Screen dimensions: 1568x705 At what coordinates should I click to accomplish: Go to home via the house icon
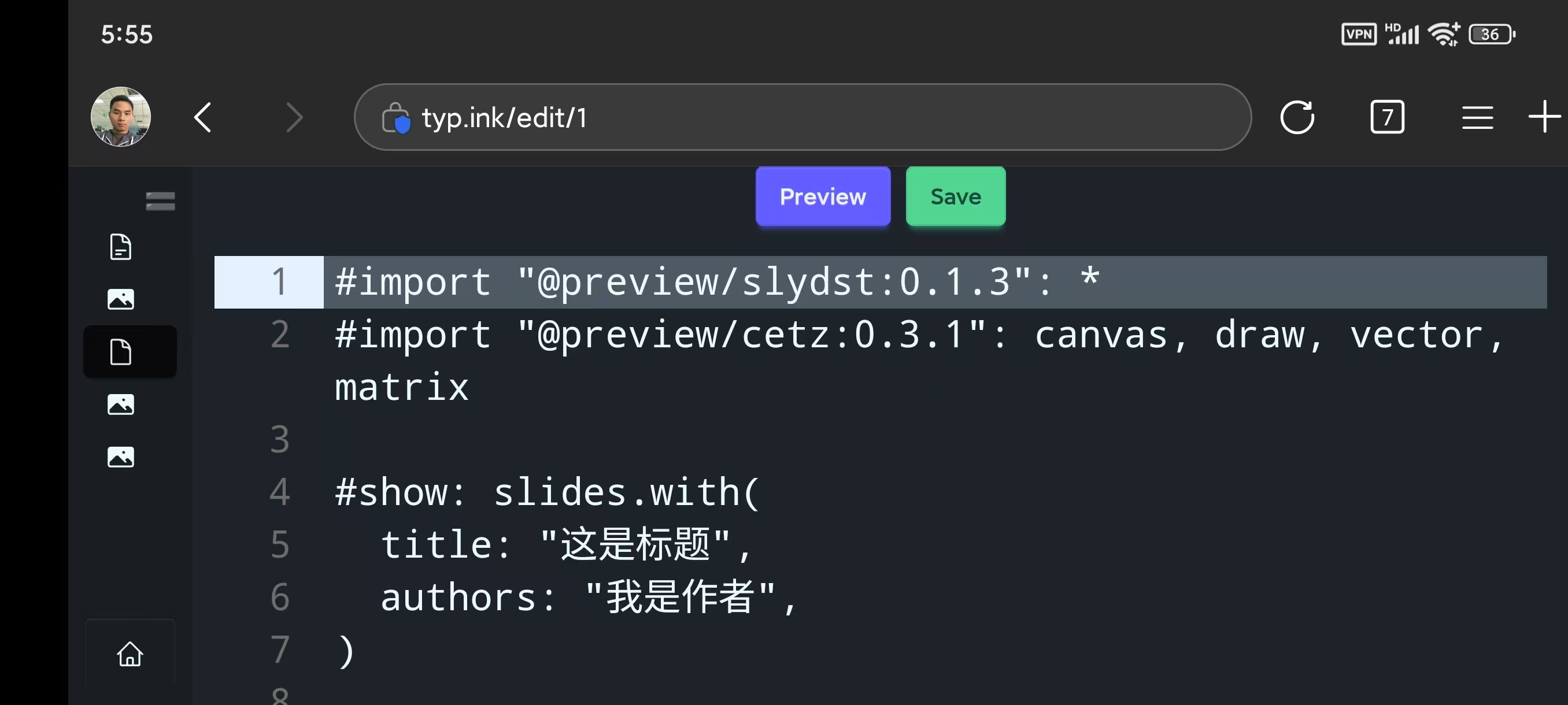[x=130, y=655]
